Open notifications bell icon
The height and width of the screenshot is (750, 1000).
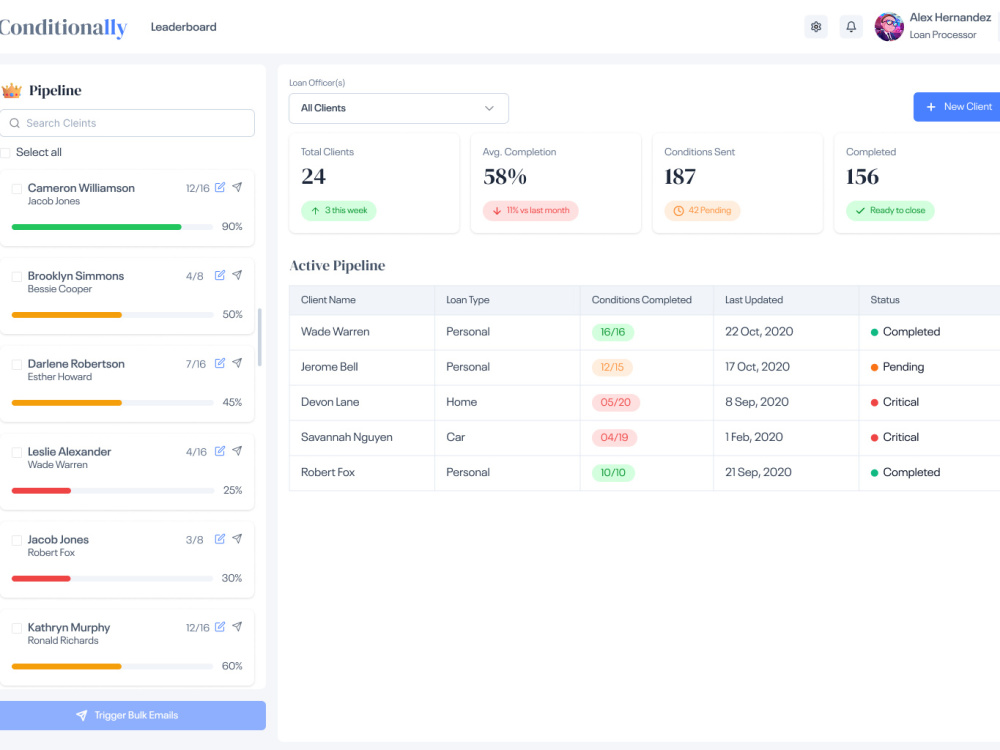point(851,27)
